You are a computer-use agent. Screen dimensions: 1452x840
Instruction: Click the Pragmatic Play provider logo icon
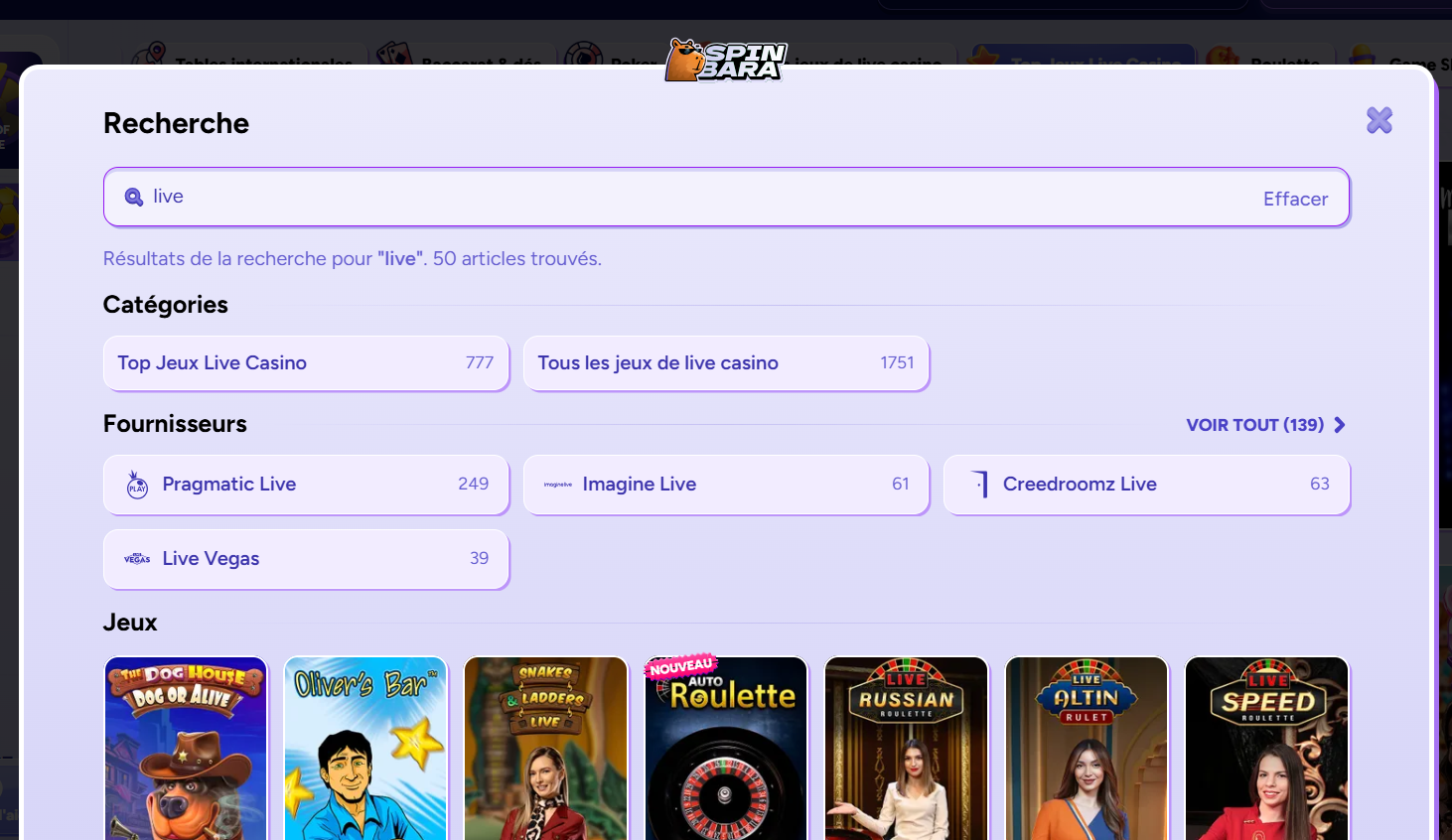pos(137,485)
